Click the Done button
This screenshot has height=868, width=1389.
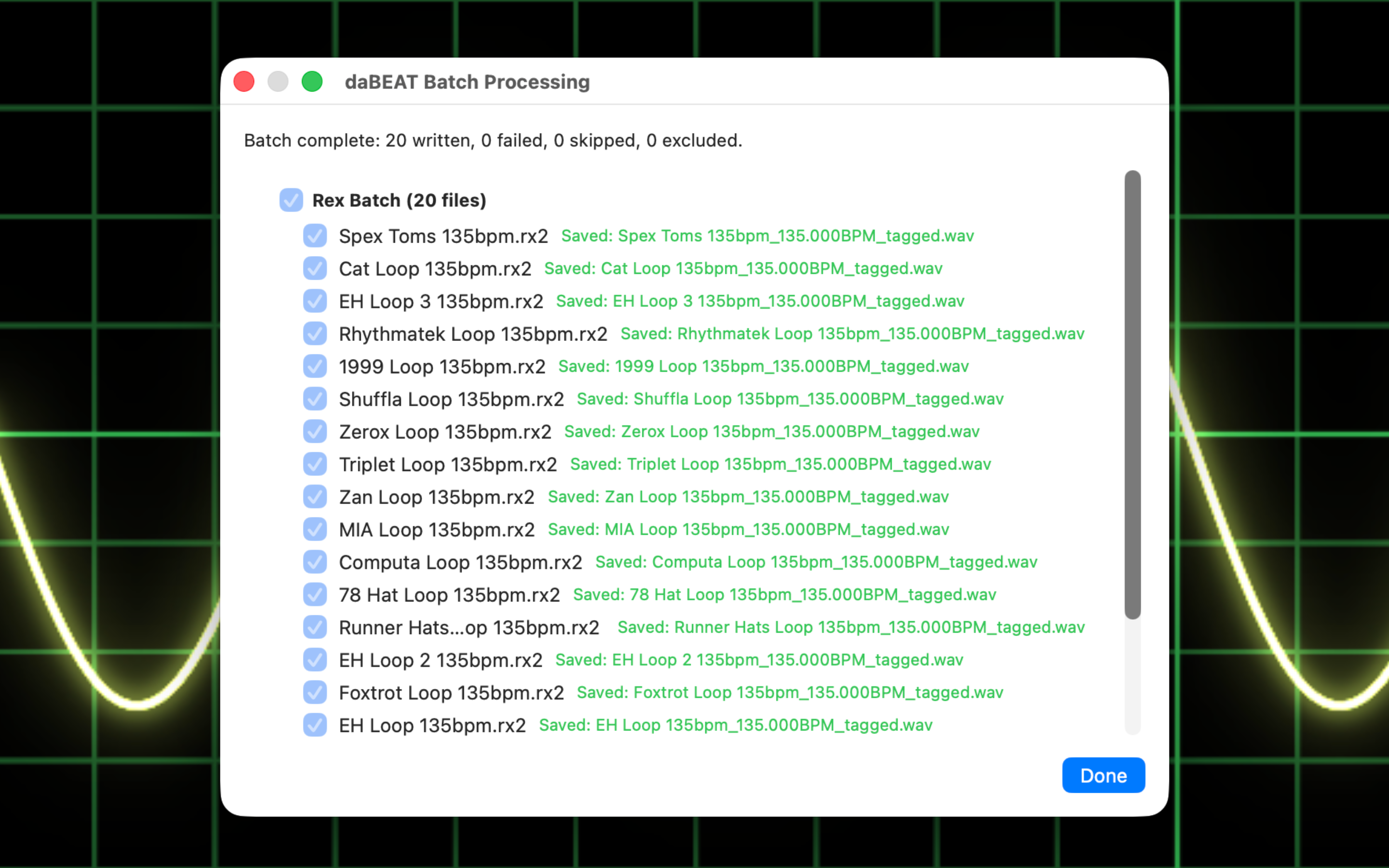coord(1103,775)
